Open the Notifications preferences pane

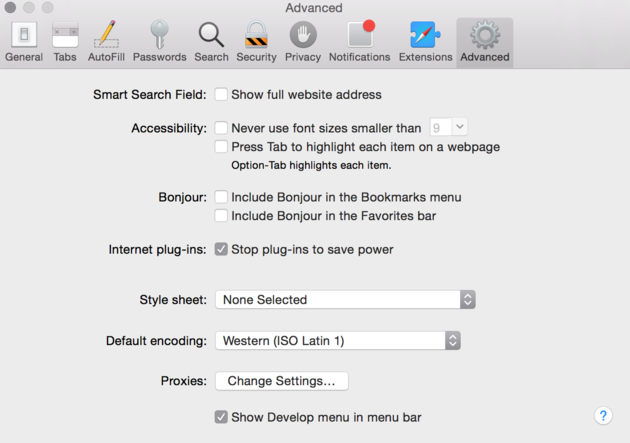(x=360, y=42)
